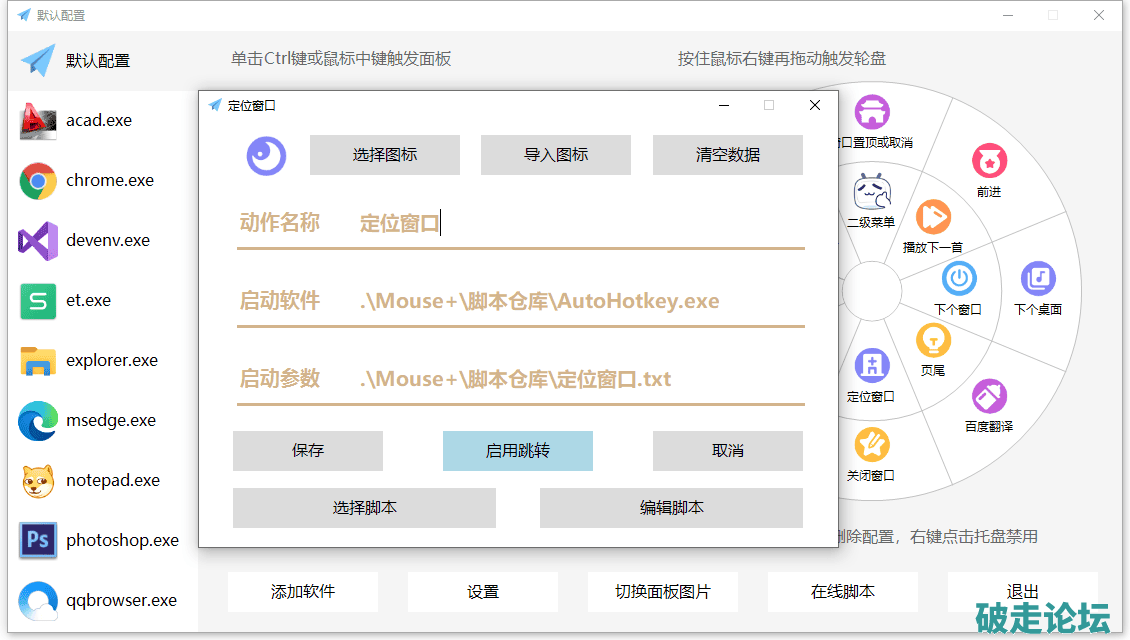1130x640 pixels.
Task: Select the 页尾 lightbulb icon
Action: [933, 341]
